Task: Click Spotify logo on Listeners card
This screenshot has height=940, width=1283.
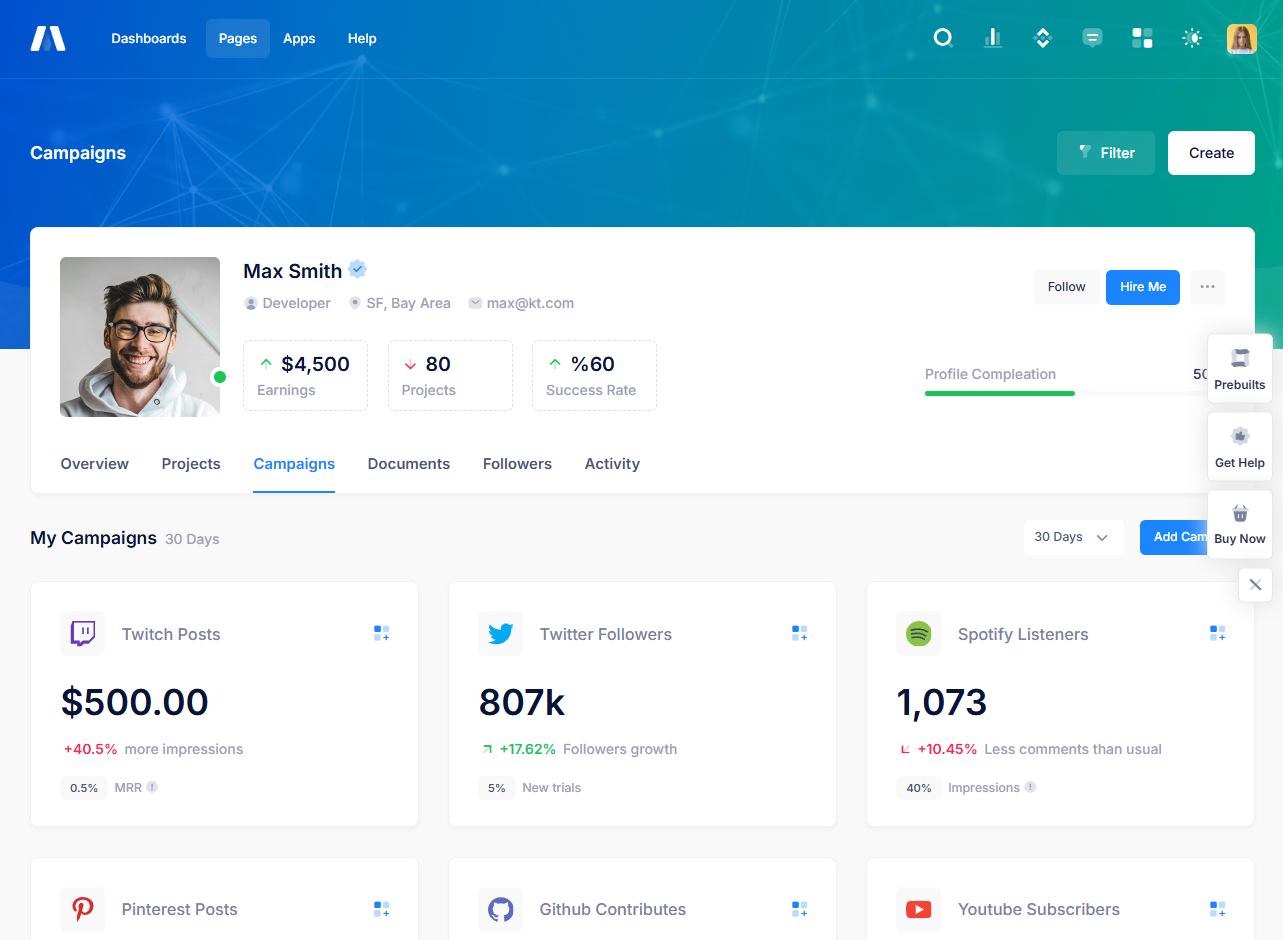Action: pos(919,634)
